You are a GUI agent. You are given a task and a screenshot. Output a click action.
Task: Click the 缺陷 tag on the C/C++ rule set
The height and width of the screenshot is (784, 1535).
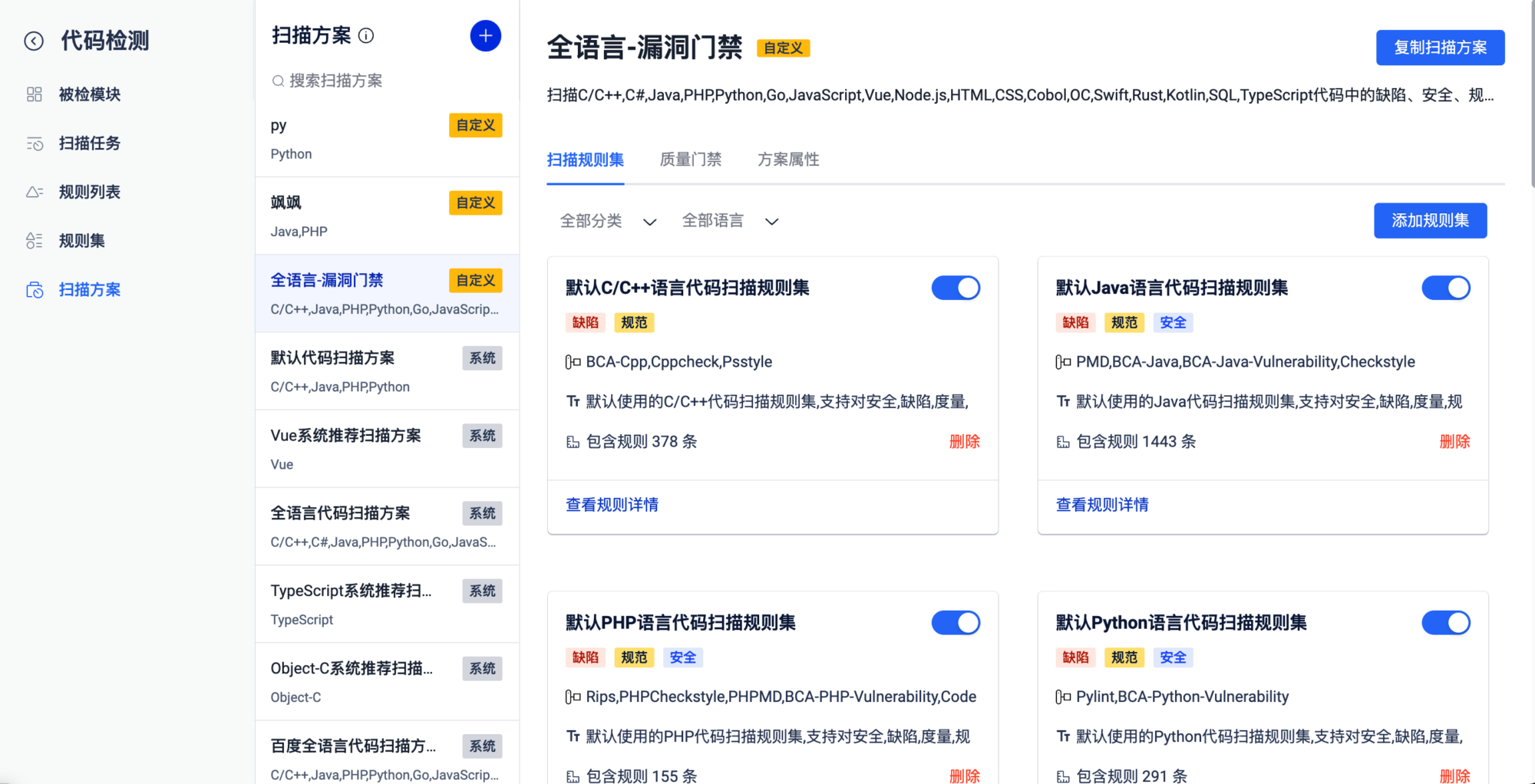(x=585, y=323)
